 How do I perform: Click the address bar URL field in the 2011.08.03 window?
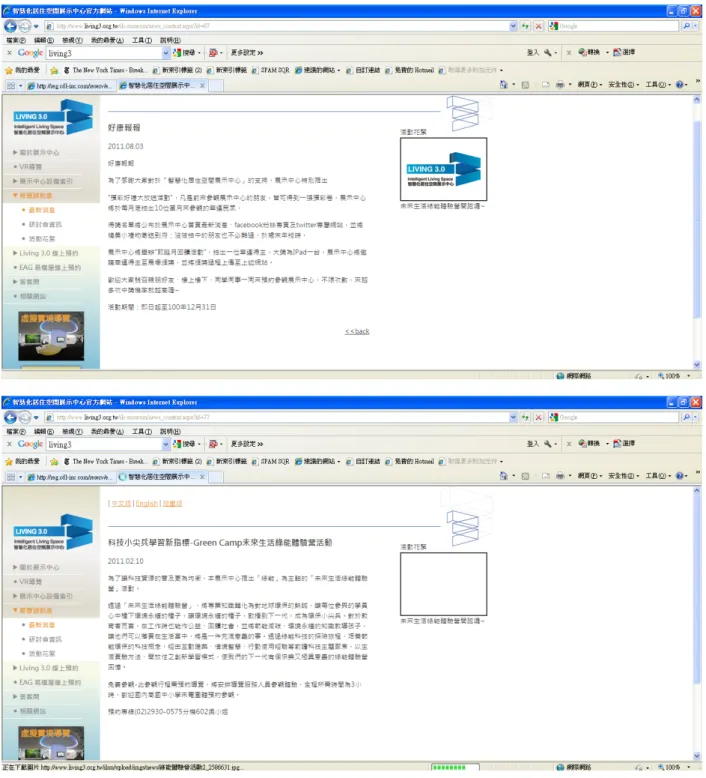click(x=277, y=26)
